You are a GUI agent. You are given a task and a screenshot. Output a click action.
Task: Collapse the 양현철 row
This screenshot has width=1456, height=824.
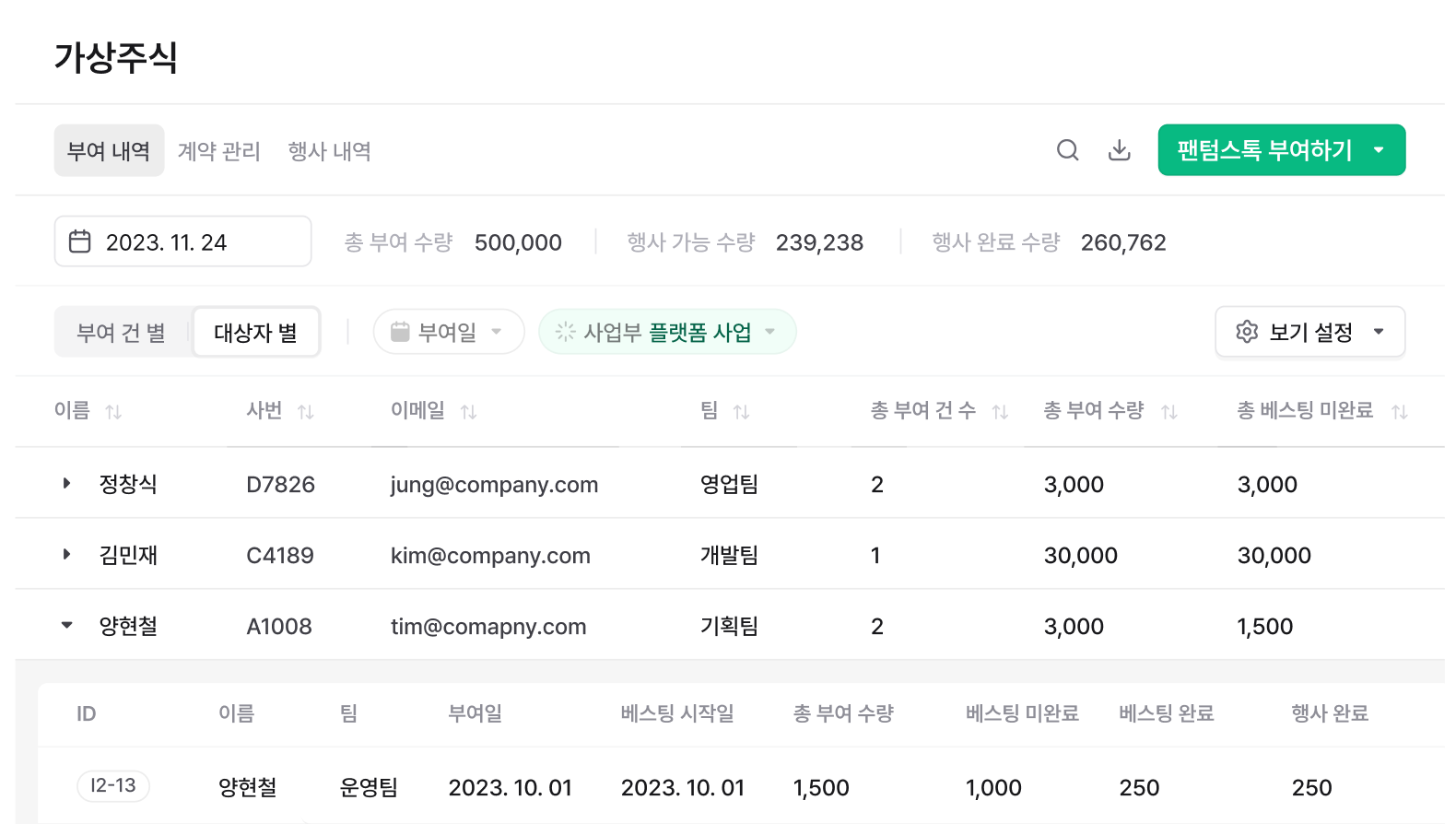point(66,625)
